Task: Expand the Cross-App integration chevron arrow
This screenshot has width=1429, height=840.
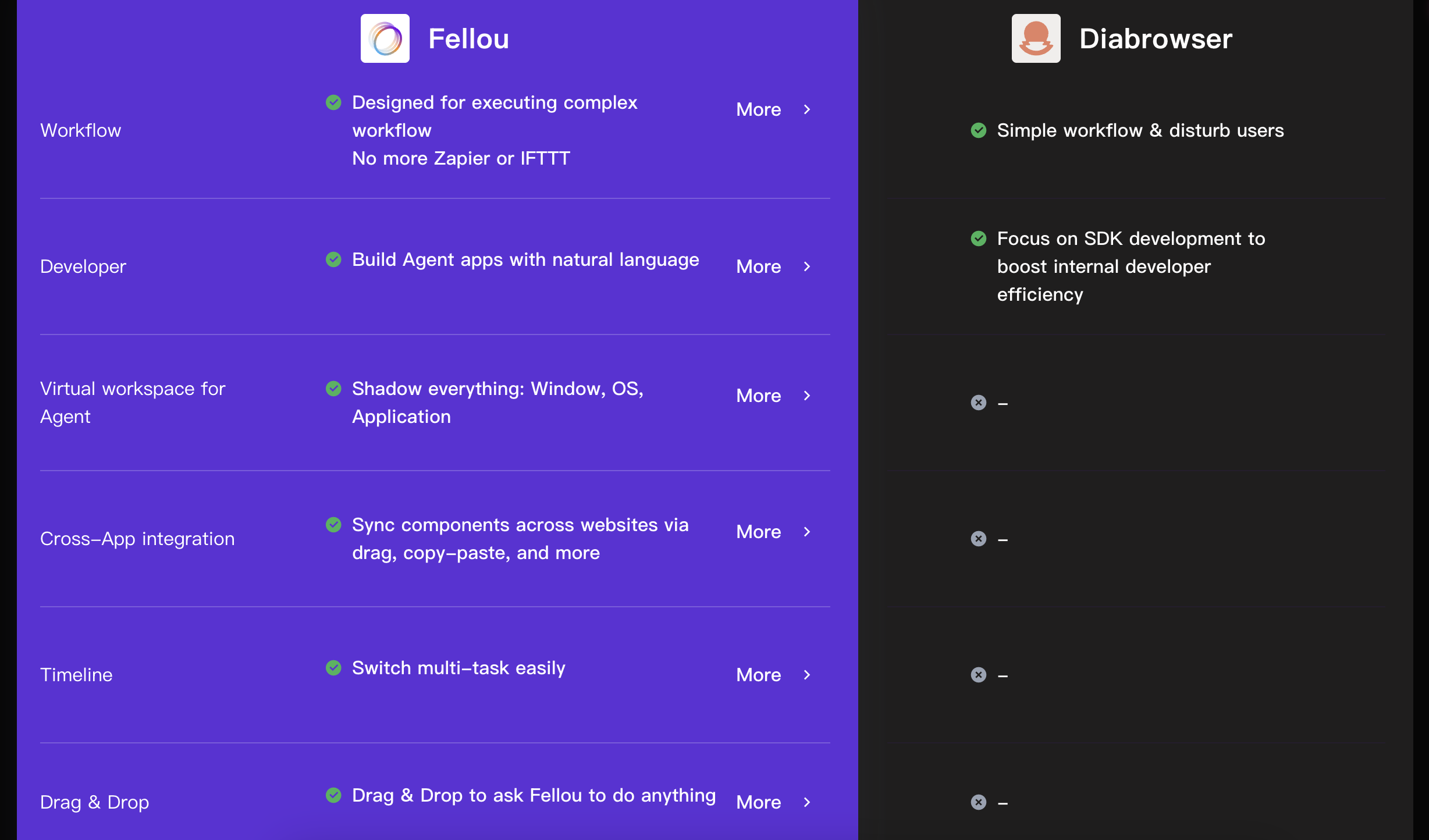Action: coord(807,532)
